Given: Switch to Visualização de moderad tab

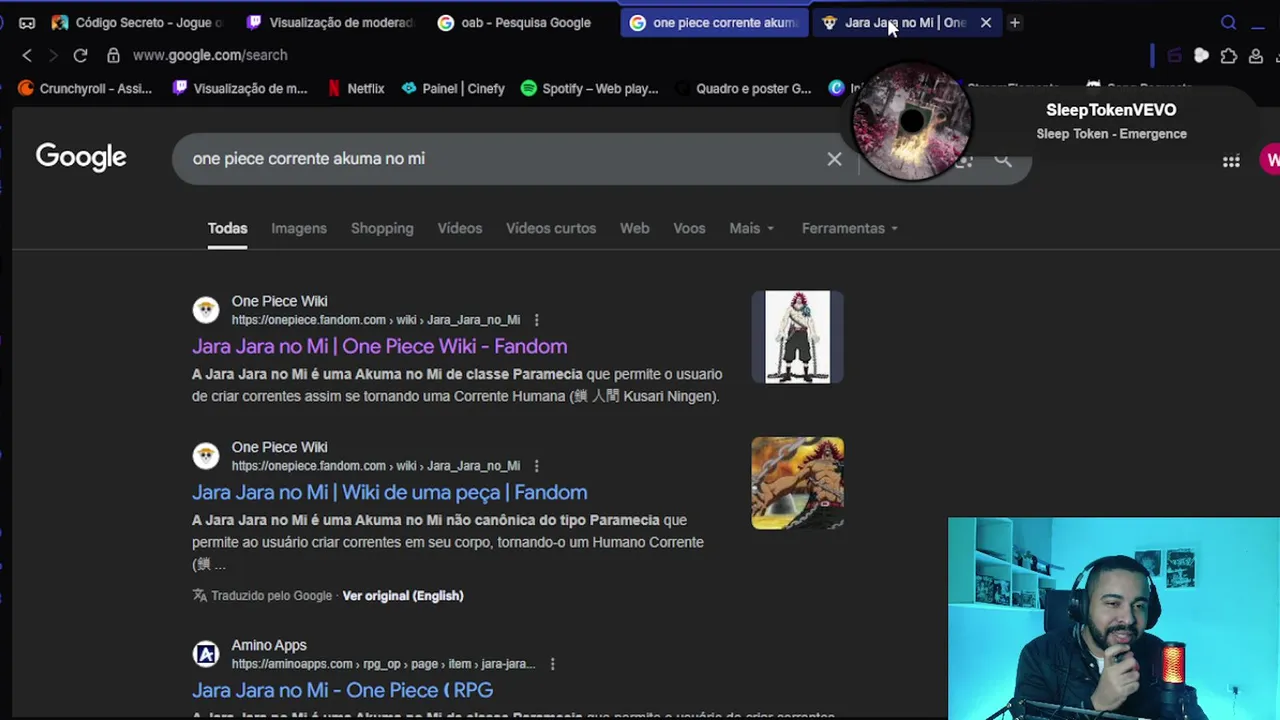Looking at the screenshot, I should [330, 22].
